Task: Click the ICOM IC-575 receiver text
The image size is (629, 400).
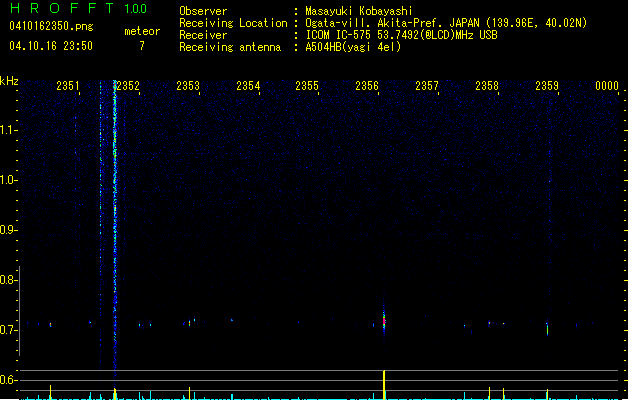Action: click(x=401, y=35)
